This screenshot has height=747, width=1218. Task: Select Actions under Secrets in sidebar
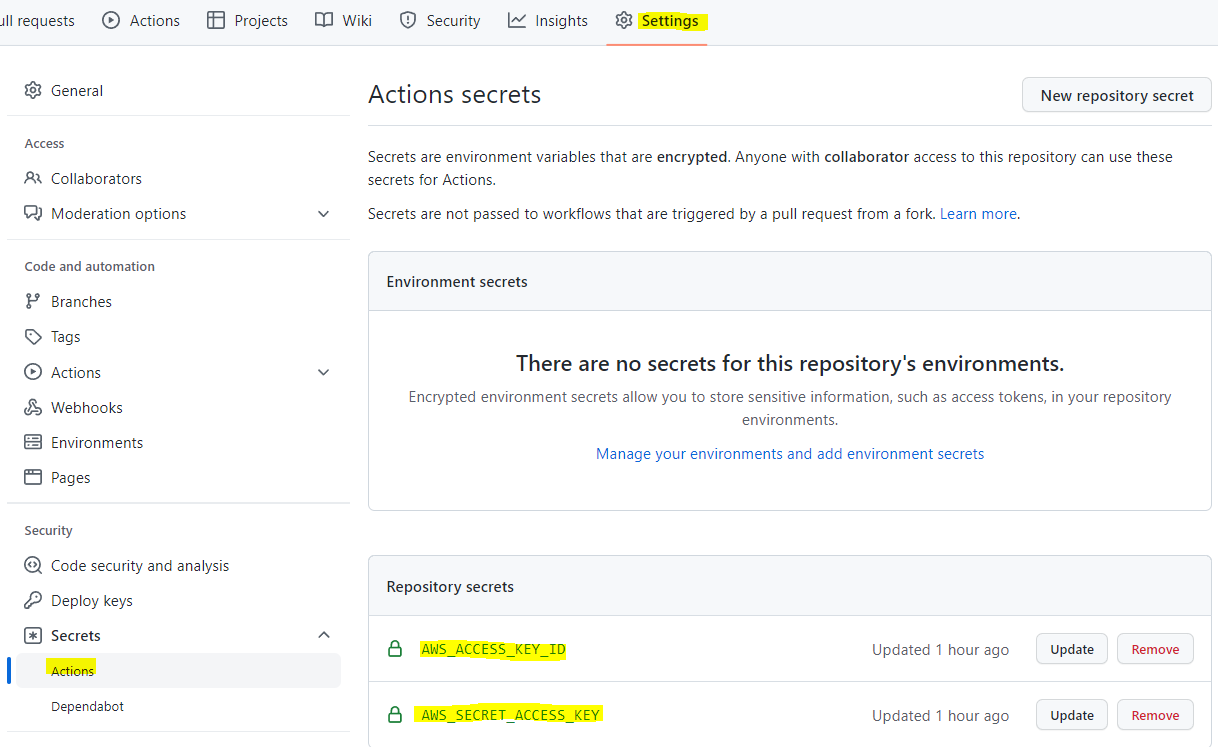coord(178,671)
